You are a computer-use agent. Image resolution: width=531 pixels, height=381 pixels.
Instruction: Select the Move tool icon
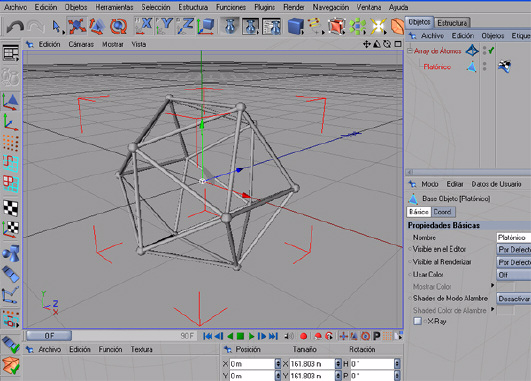click(x=77, y=26)
